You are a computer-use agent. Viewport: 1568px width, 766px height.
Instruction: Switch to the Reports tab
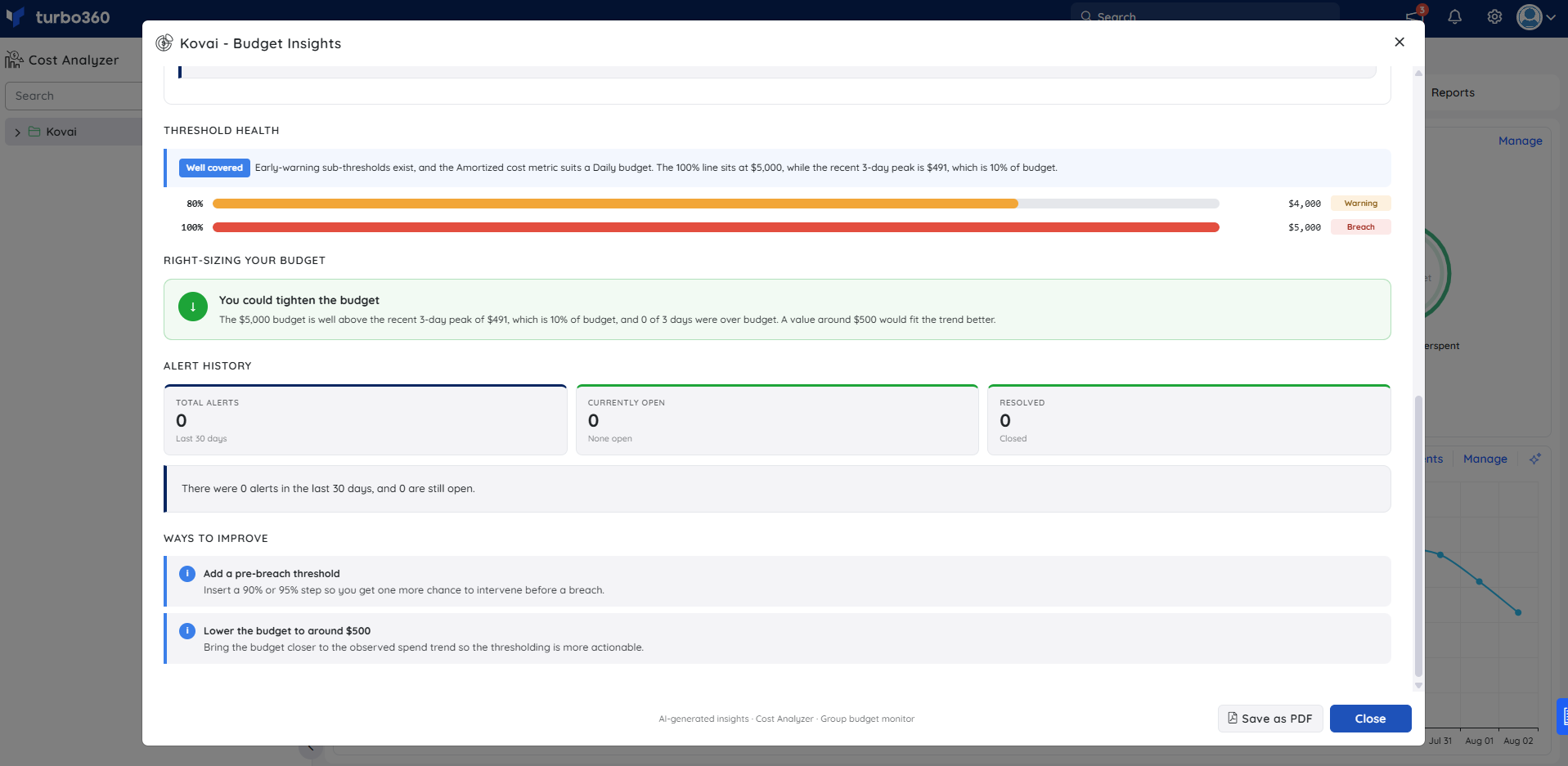point(1453,92)
